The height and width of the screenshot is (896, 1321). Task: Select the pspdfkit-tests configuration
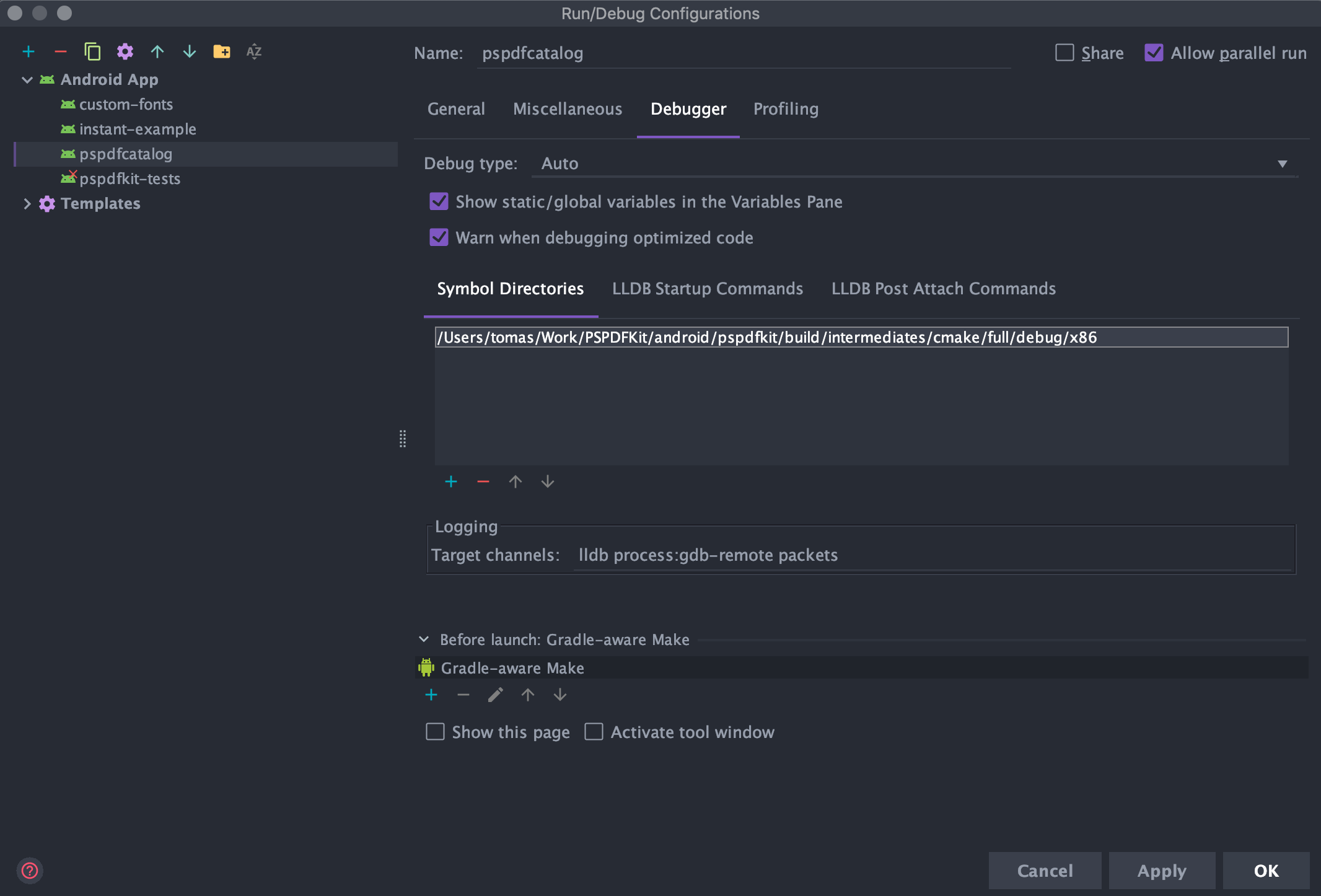pyautogui.click(x=129, y=178)
